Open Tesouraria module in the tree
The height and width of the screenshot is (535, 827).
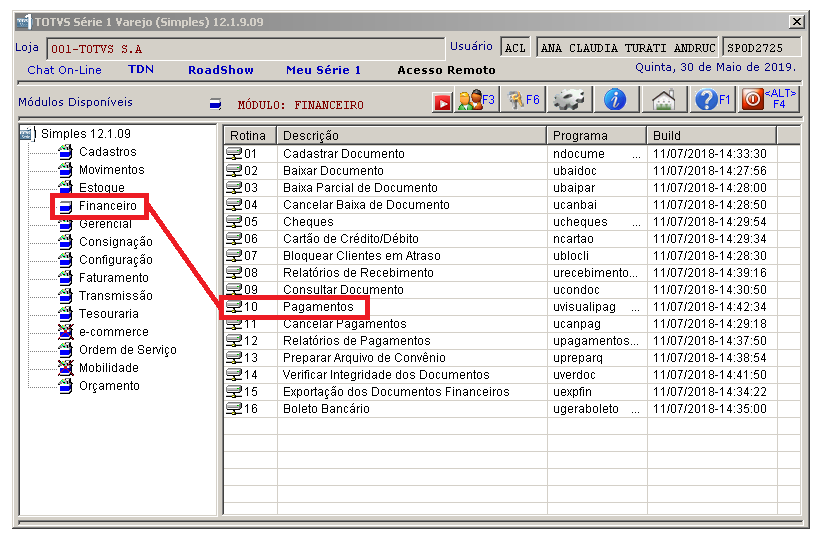(109, 314)
